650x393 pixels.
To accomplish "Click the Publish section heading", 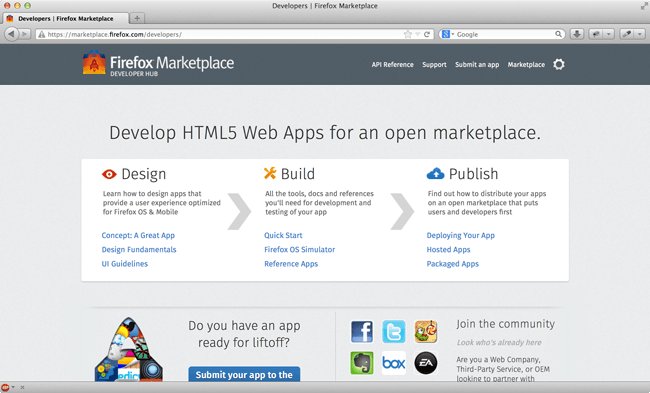I will (x=473, y=174).
